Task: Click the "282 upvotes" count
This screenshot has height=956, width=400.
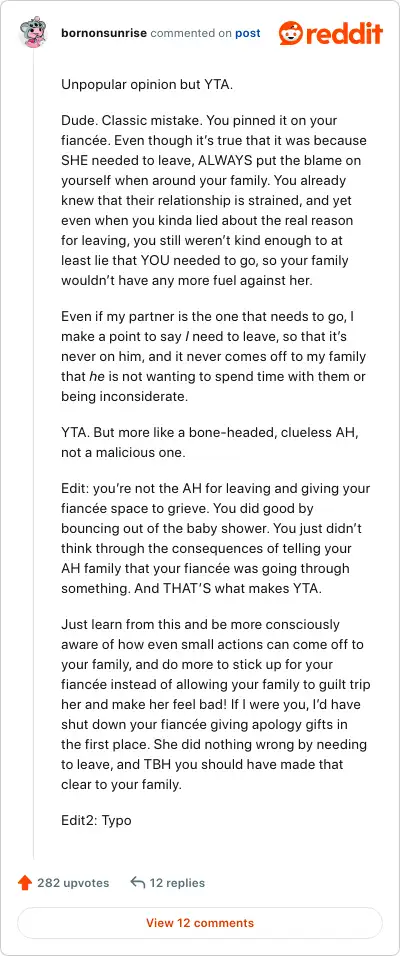Action: point(73,882)
